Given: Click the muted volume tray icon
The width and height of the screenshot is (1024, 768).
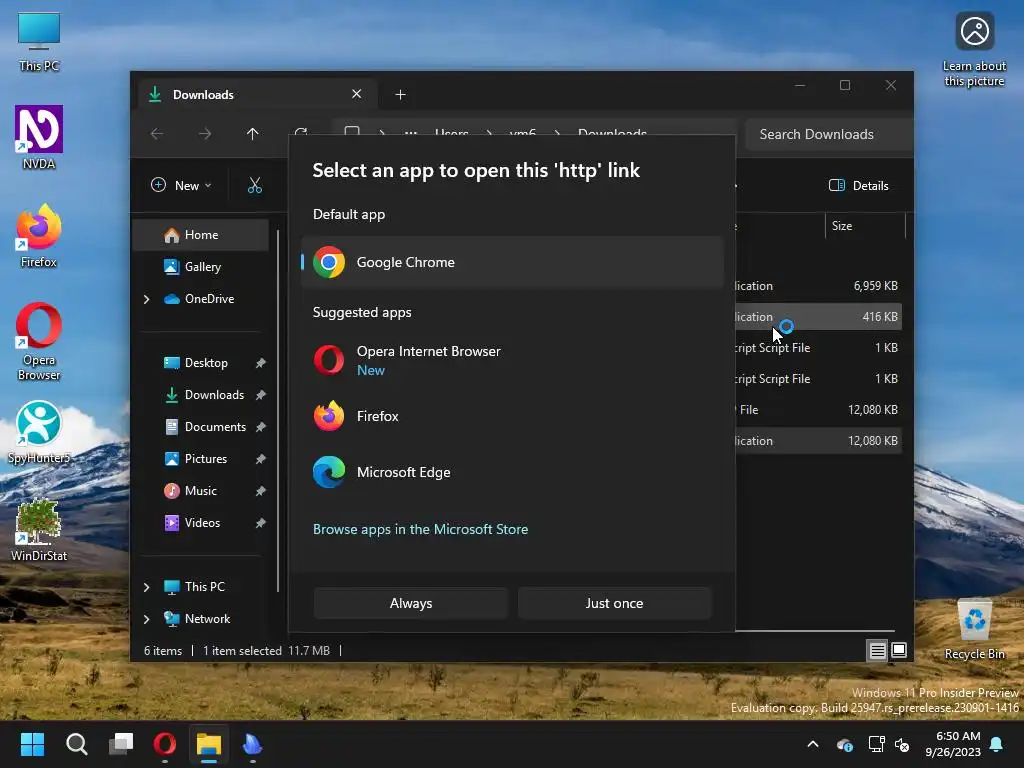Looking at the screenshot, I should tap(903, 744).
